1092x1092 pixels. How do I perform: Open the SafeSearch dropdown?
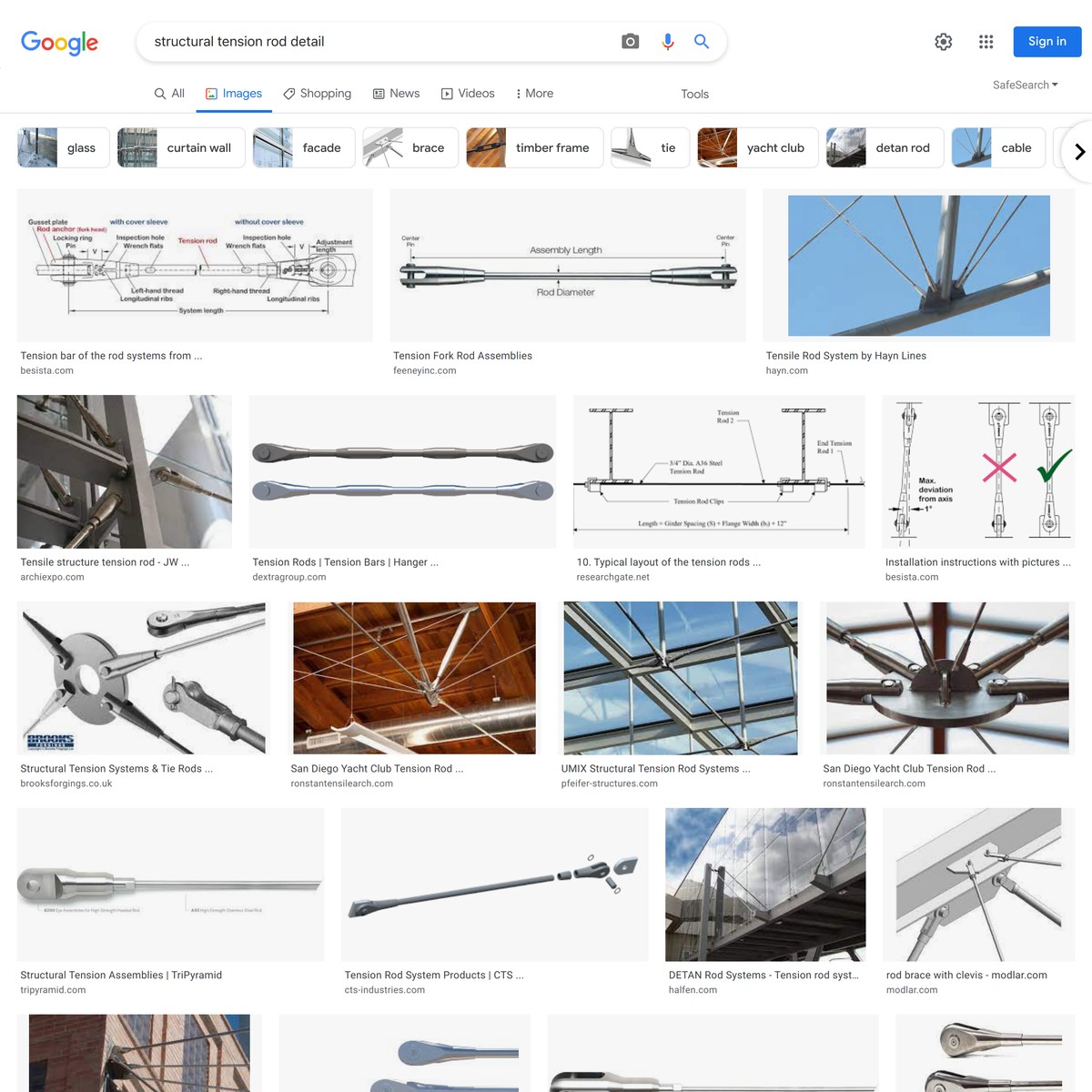point(1024,85)
